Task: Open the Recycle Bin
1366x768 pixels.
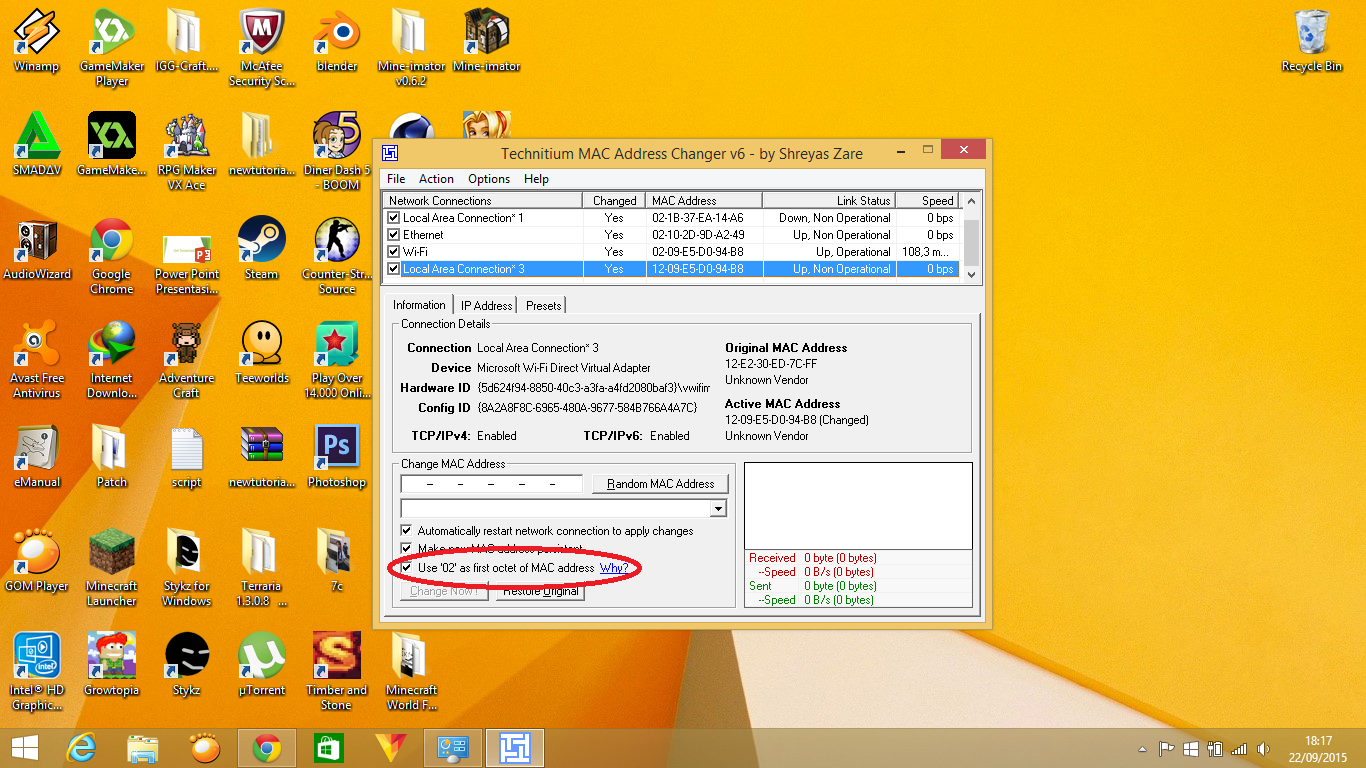Action: pos(1312,42)
